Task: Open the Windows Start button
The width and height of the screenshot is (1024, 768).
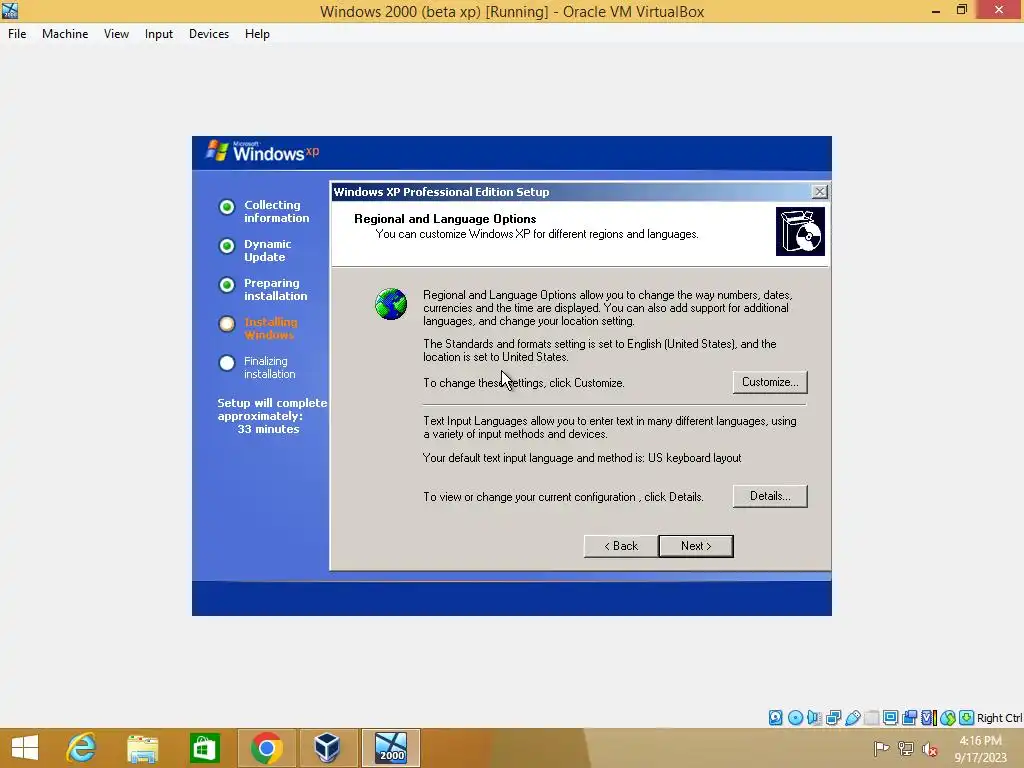Action: (x=25, y=748)
